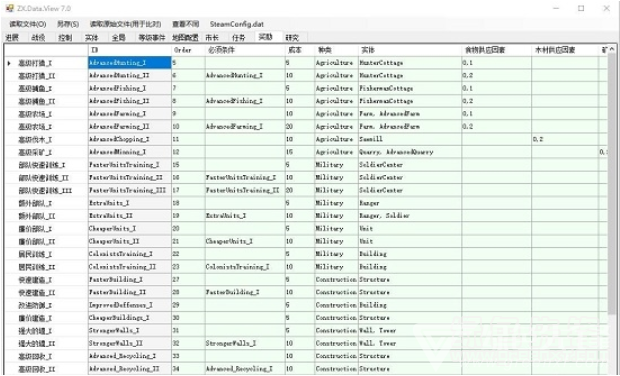The width and height of the screenshot is (620, 376).
Task: Click the ZX.Data.View app icon in title bar
Action: pyautogui.click(x=9, y=8)
